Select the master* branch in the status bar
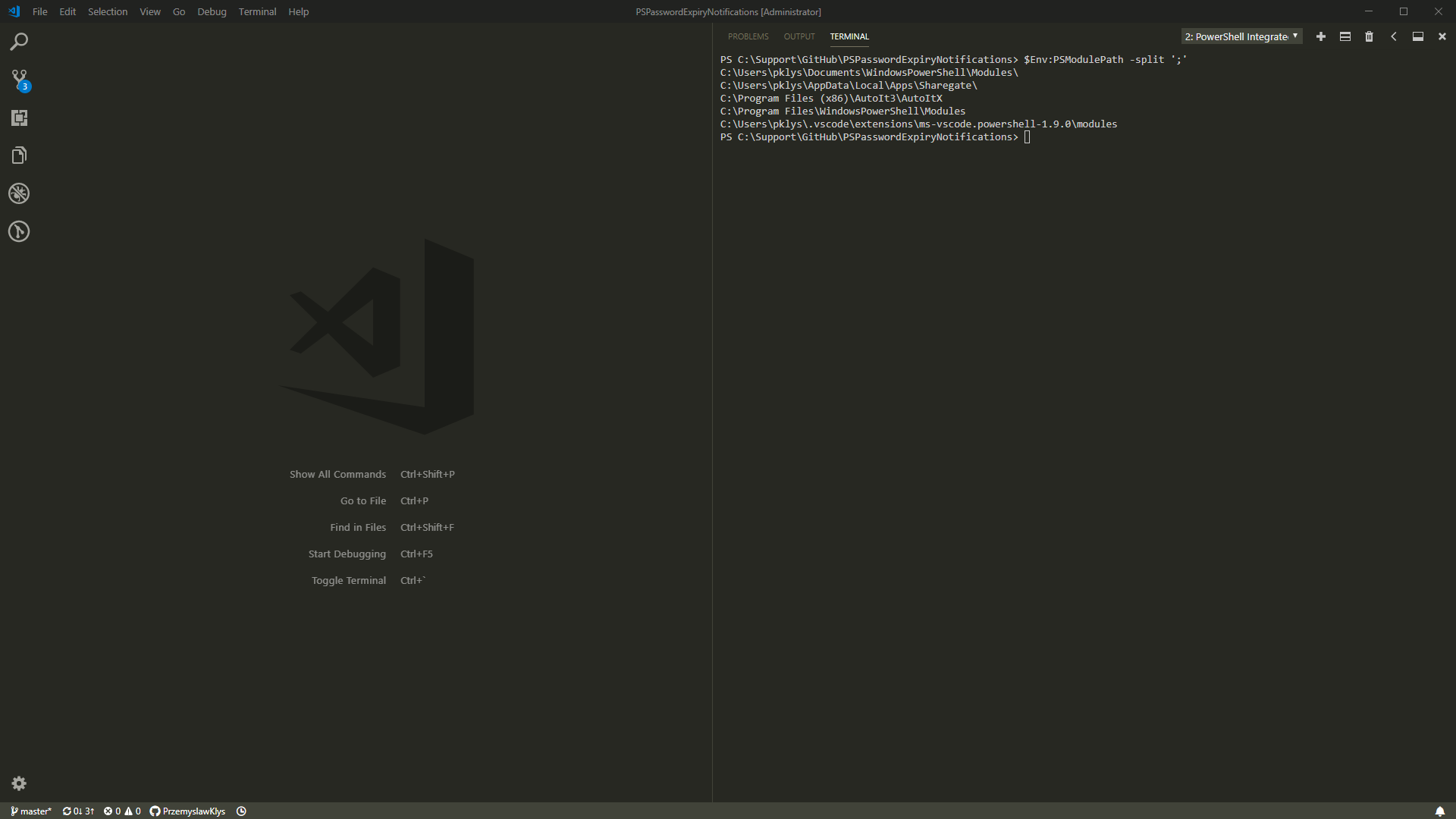 click(30, 811)
